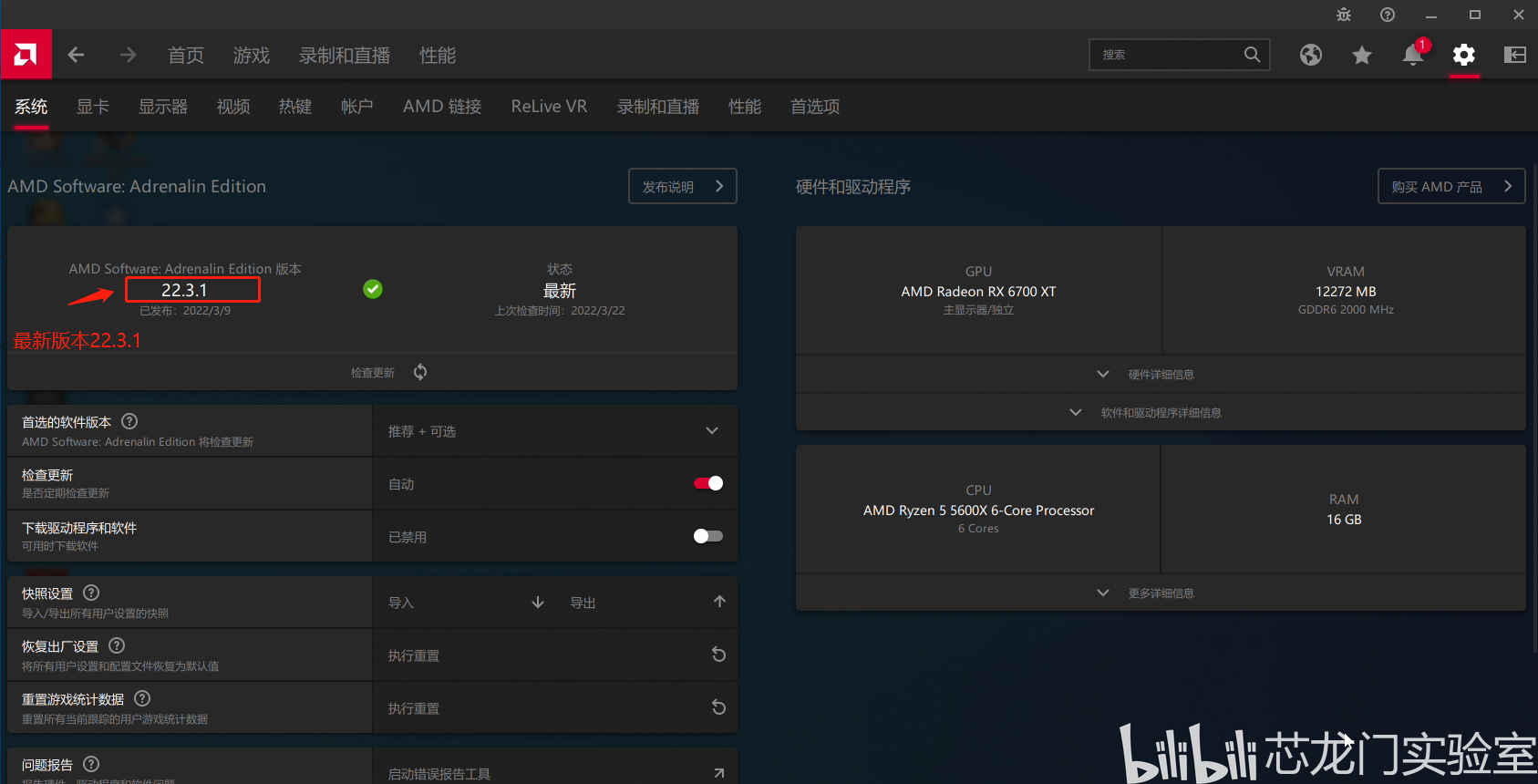Click the vertical scrollbar on right
Viewport: 1538px width, 784px height.
pos(1534,408)
